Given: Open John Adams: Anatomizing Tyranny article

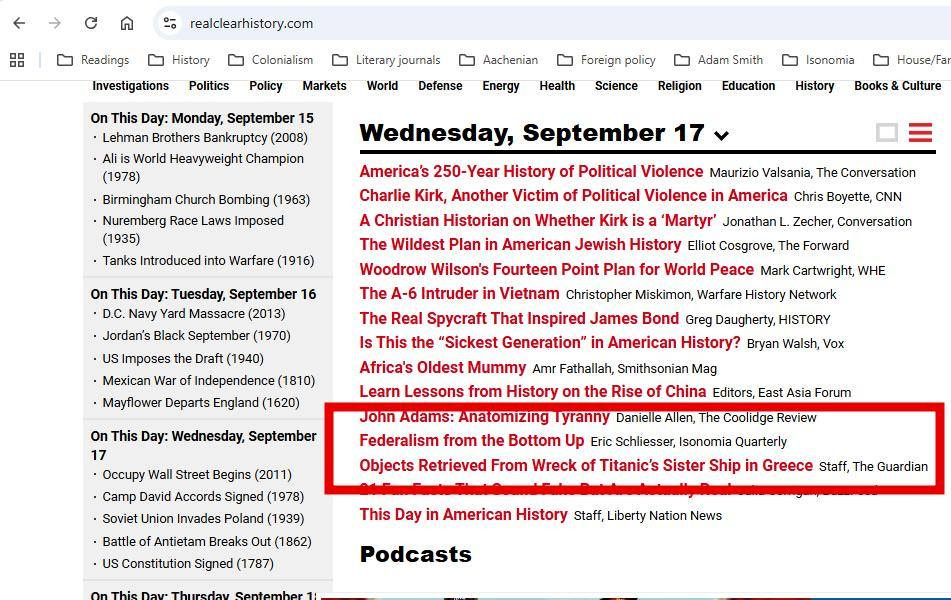Looking at the screenshot, I should (484, 417).
